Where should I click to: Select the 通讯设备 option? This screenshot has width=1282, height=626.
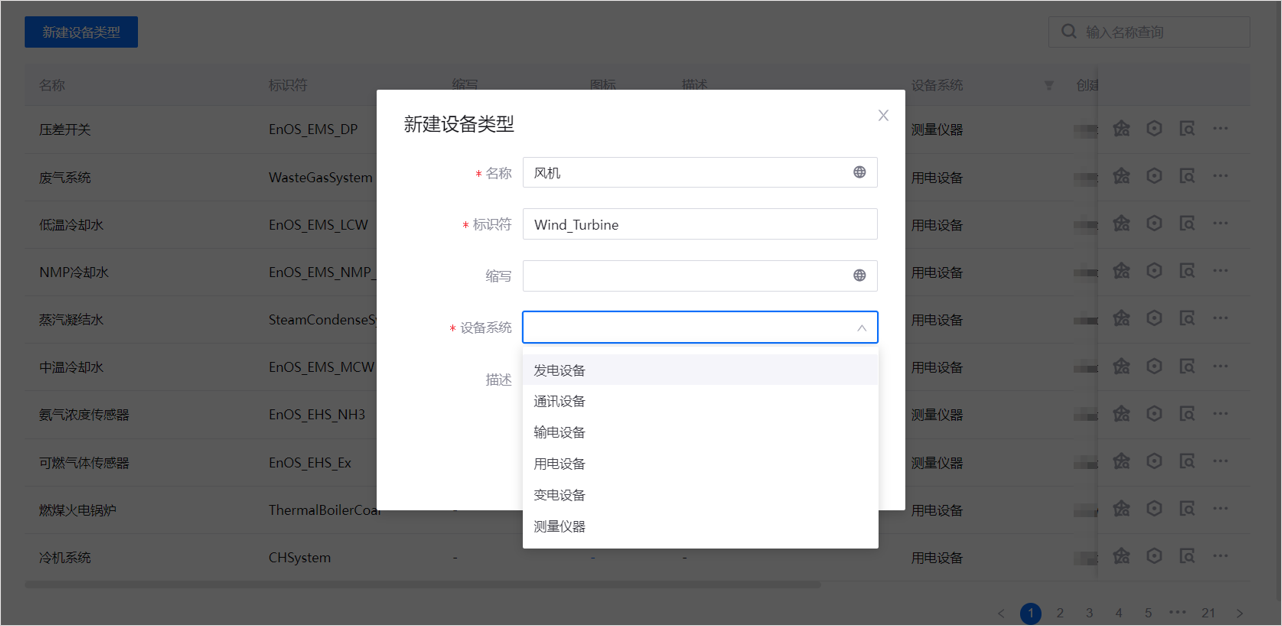[x=560, y=401]
